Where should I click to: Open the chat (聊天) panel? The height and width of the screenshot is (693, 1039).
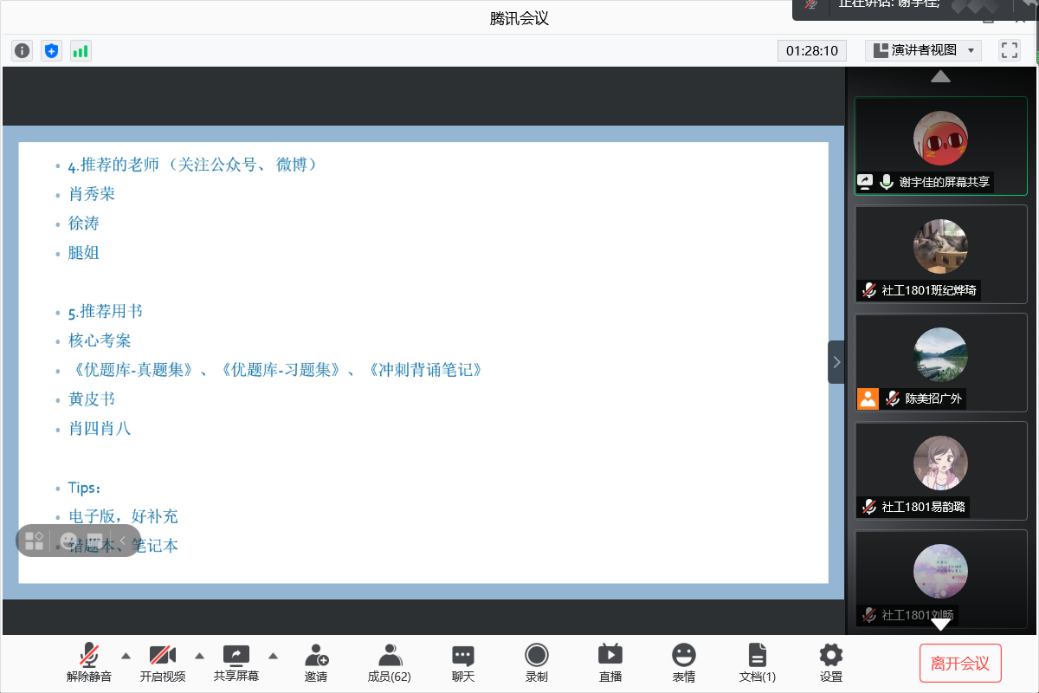click(x=462, y=663)
